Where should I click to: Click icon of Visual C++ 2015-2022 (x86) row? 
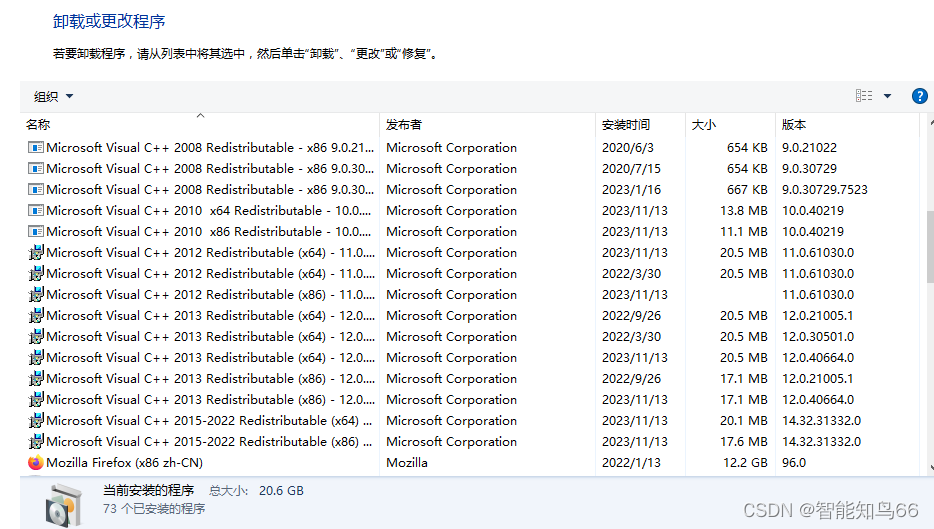(36, 441)
